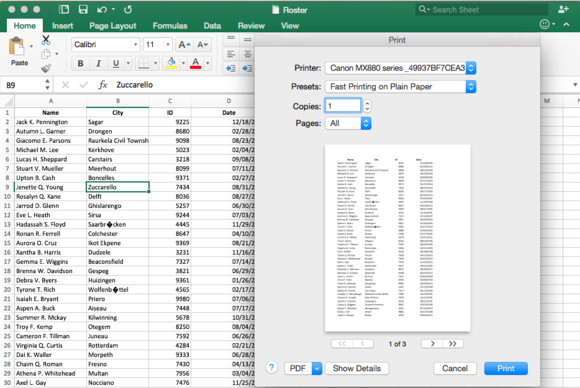Click the smiley feedback icon
Viewport: 580px width, 388px height.
point(544,24)
